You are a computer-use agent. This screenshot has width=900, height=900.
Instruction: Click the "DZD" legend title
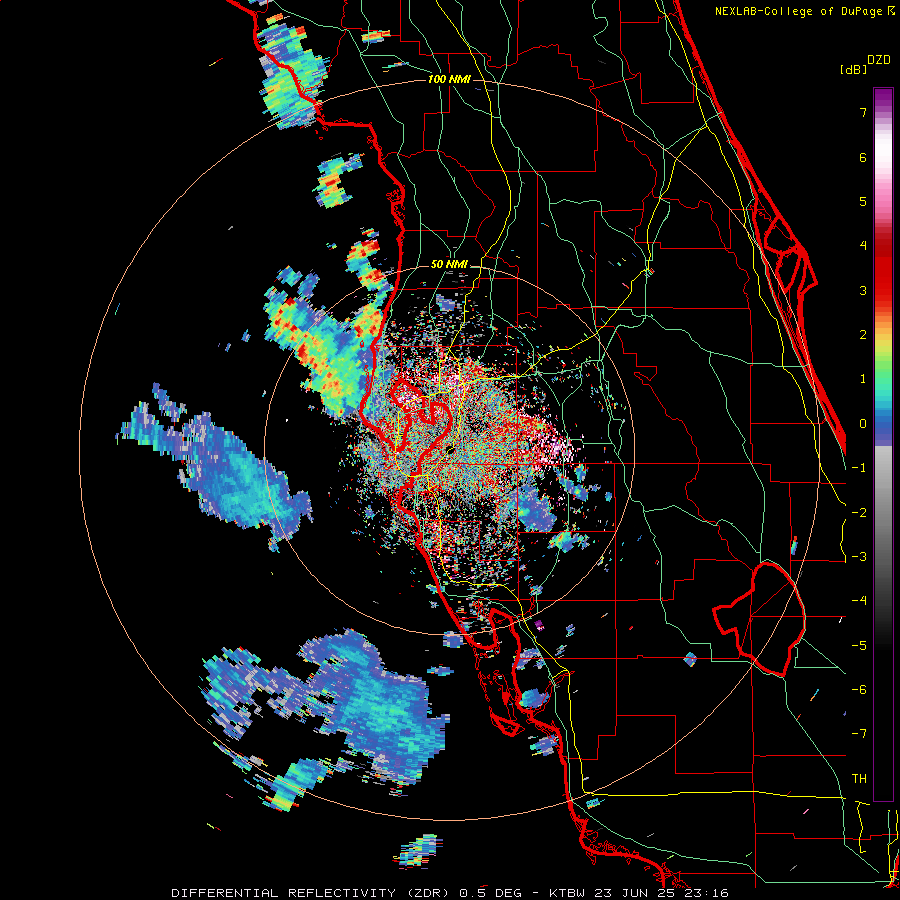click(x=879, y=60)
